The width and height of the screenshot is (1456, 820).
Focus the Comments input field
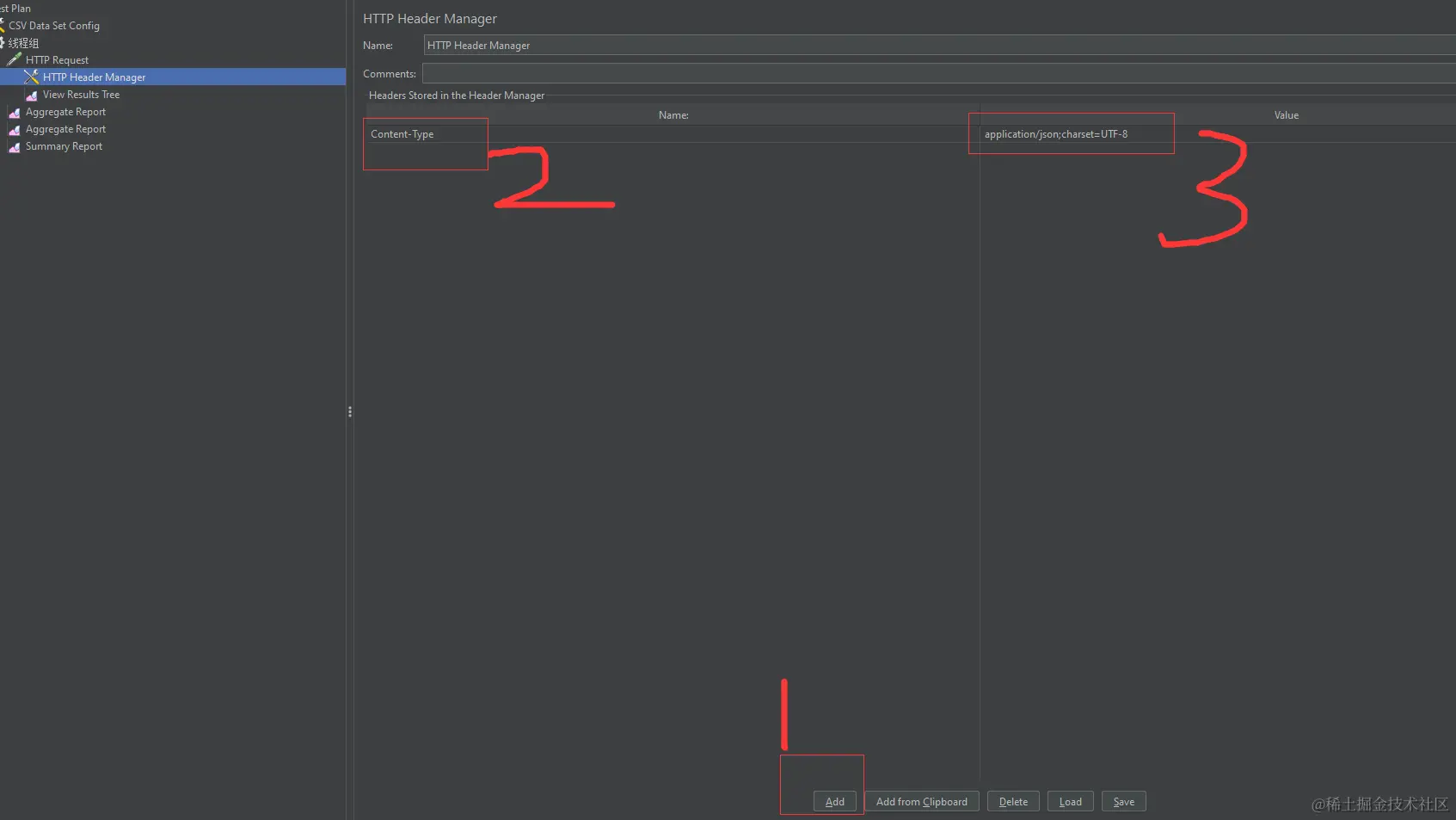pos(939,73)
